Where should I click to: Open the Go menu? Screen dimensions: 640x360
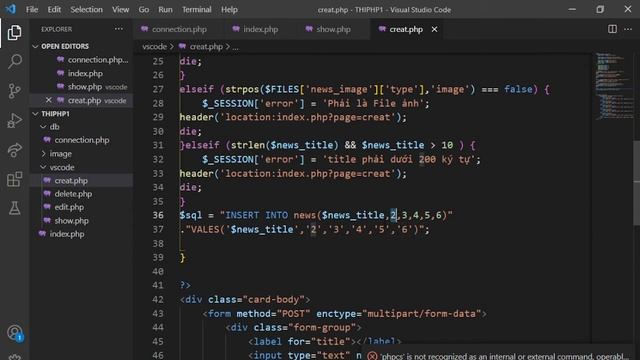tap(144, 9)
